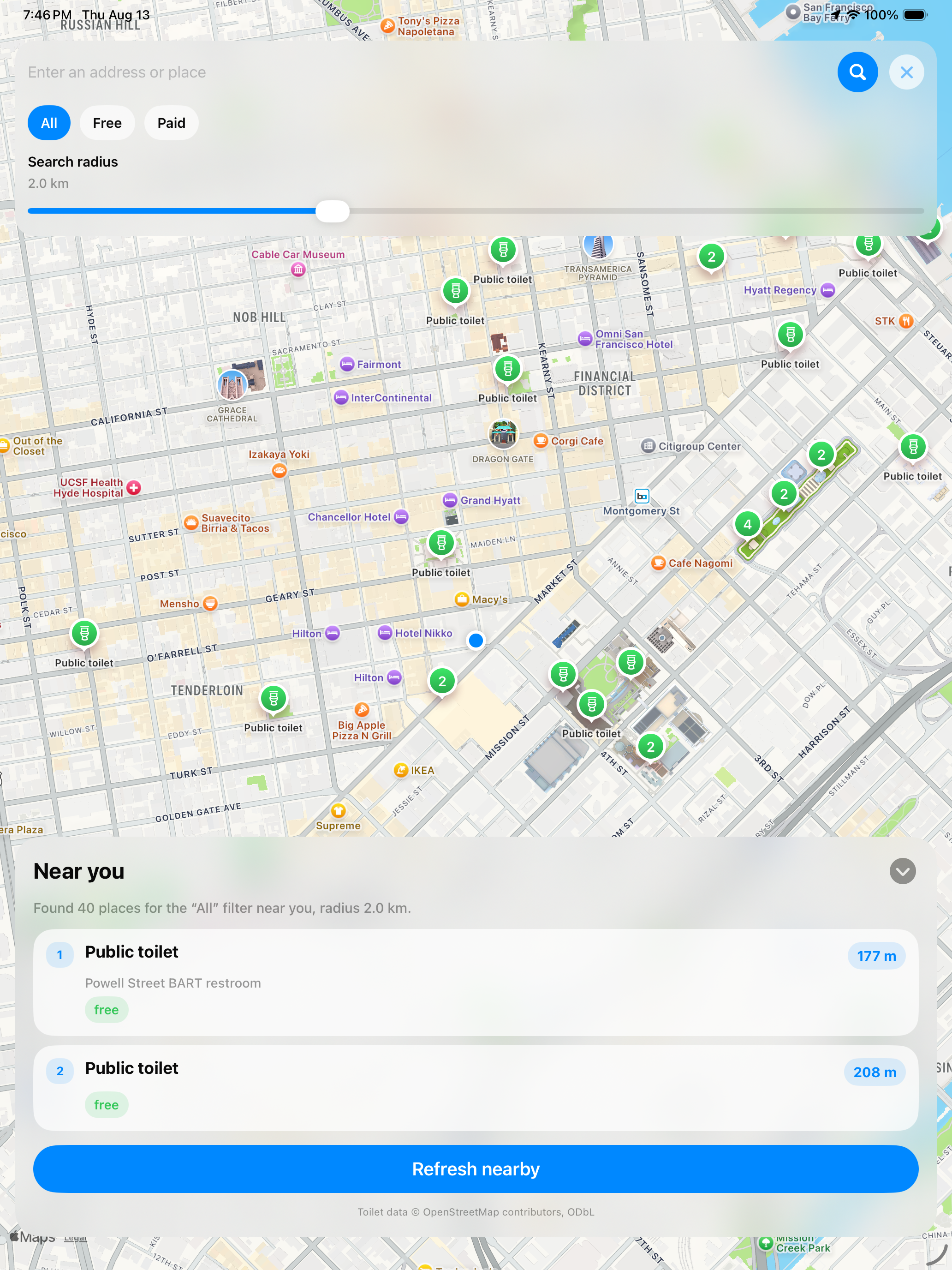
Task: Click the search radius slider handle
Action: click(332, 211)
